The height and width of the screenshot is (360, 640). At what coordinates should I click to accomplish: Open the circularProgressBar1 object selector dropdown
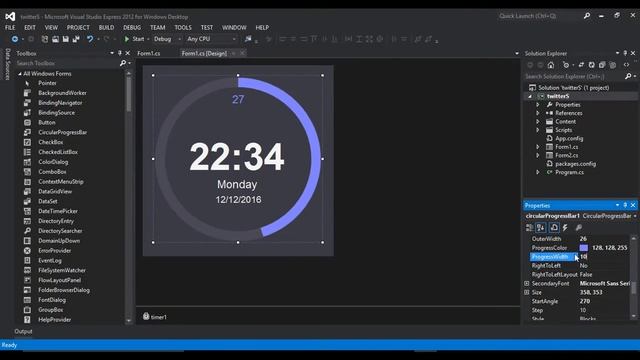(x=635, y=216)
